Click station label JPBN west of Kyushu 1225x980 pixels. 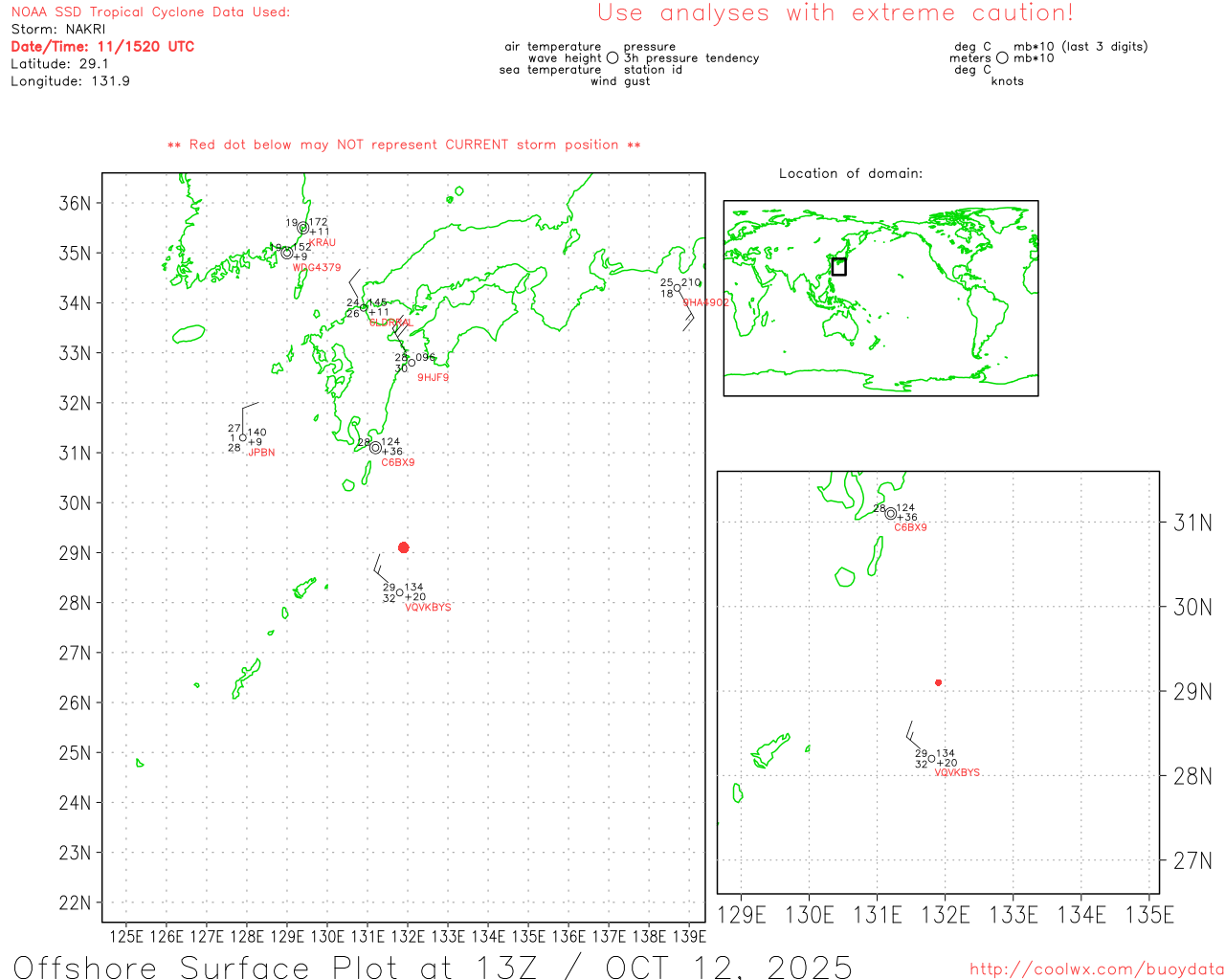click(261, 453)
